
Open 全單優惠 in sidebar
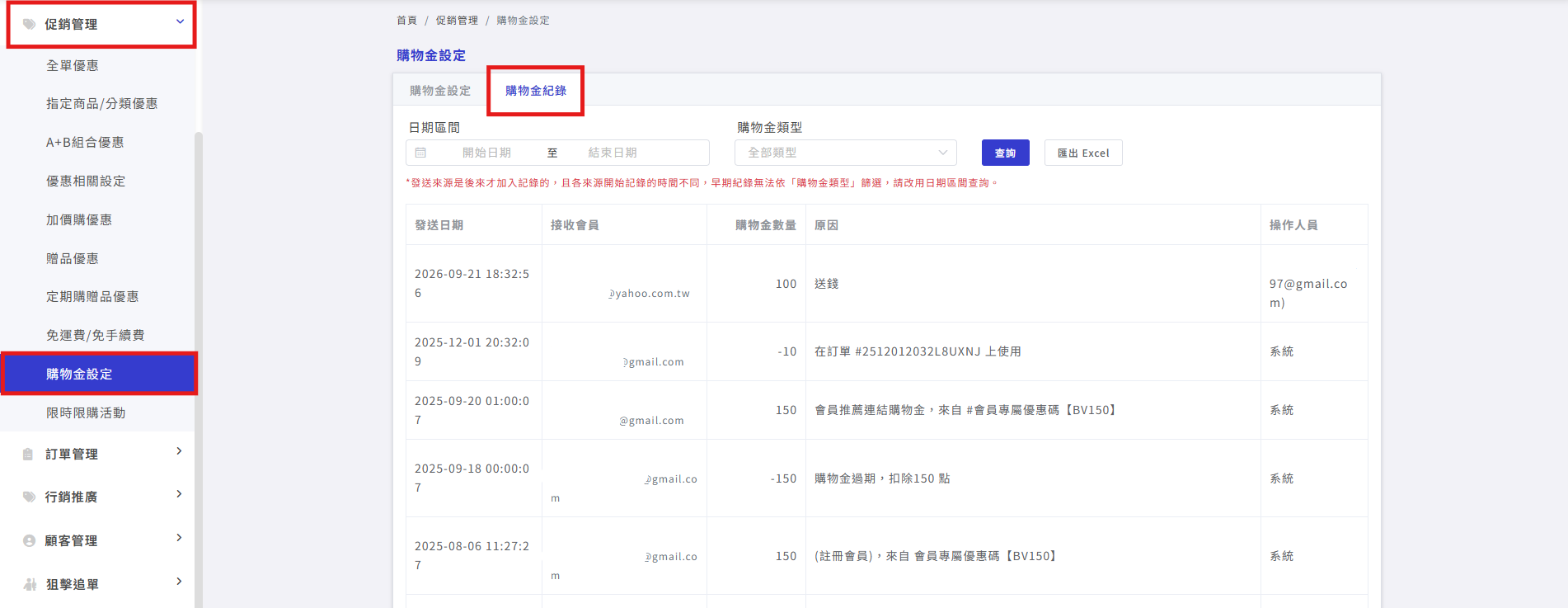(x=73, y=65)
